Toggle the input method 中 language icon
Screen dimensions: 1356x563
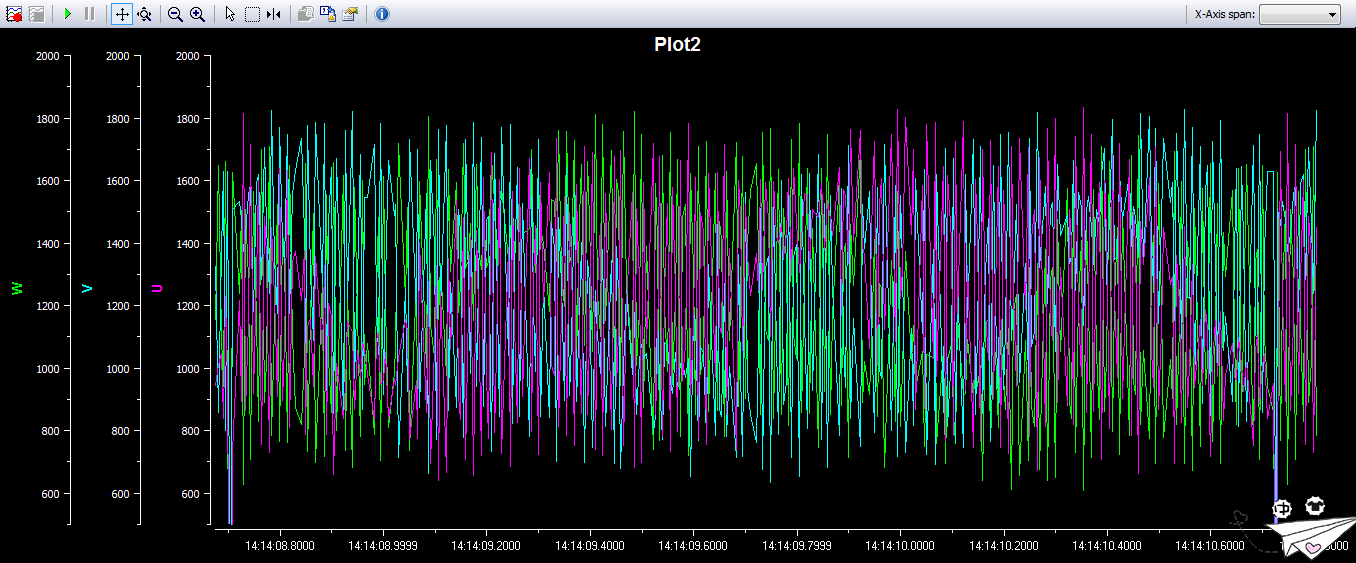click(x=1282, y=508)
